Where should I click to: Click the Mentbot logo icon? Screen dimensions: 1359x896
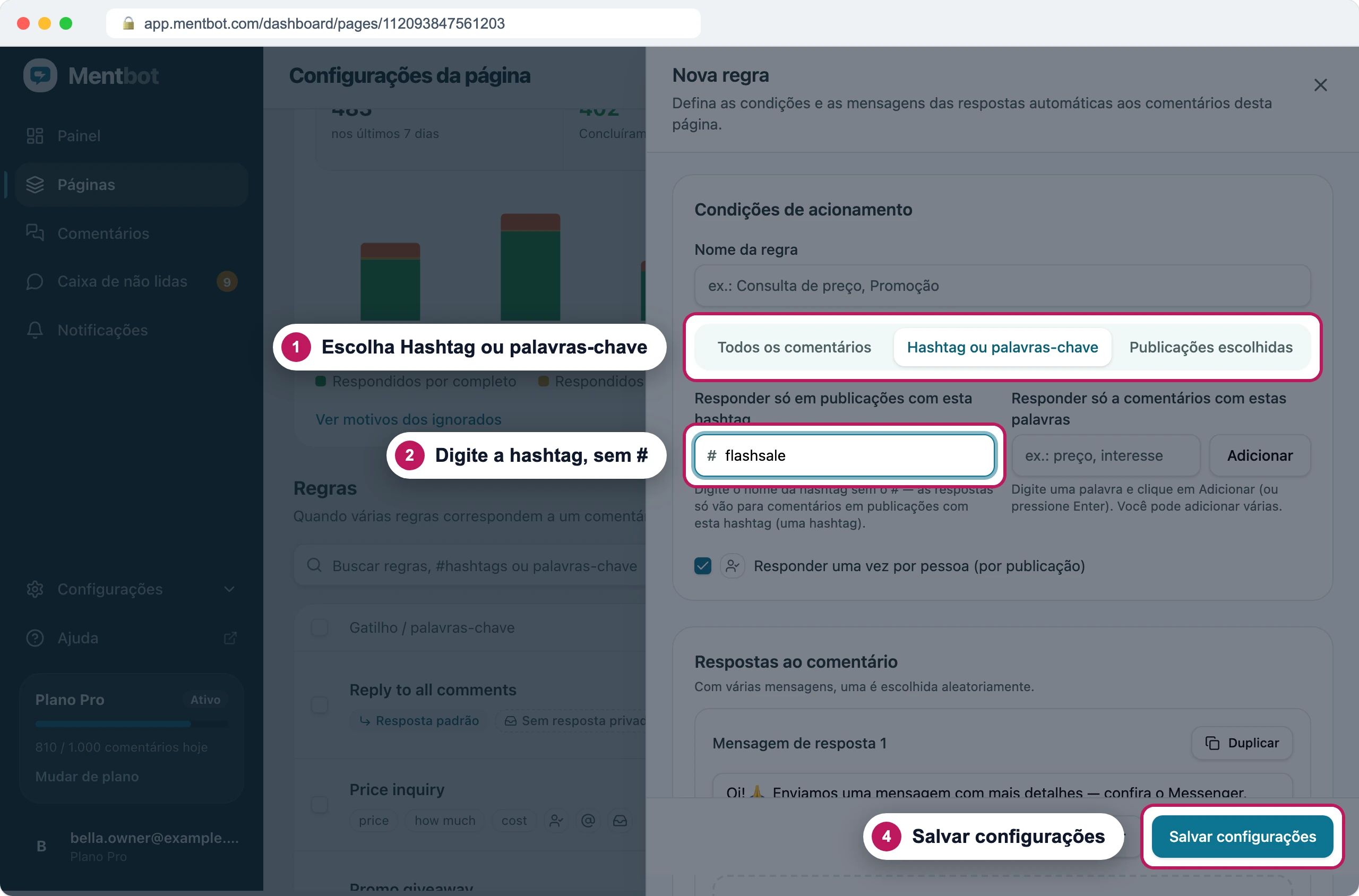coord(40,75)
